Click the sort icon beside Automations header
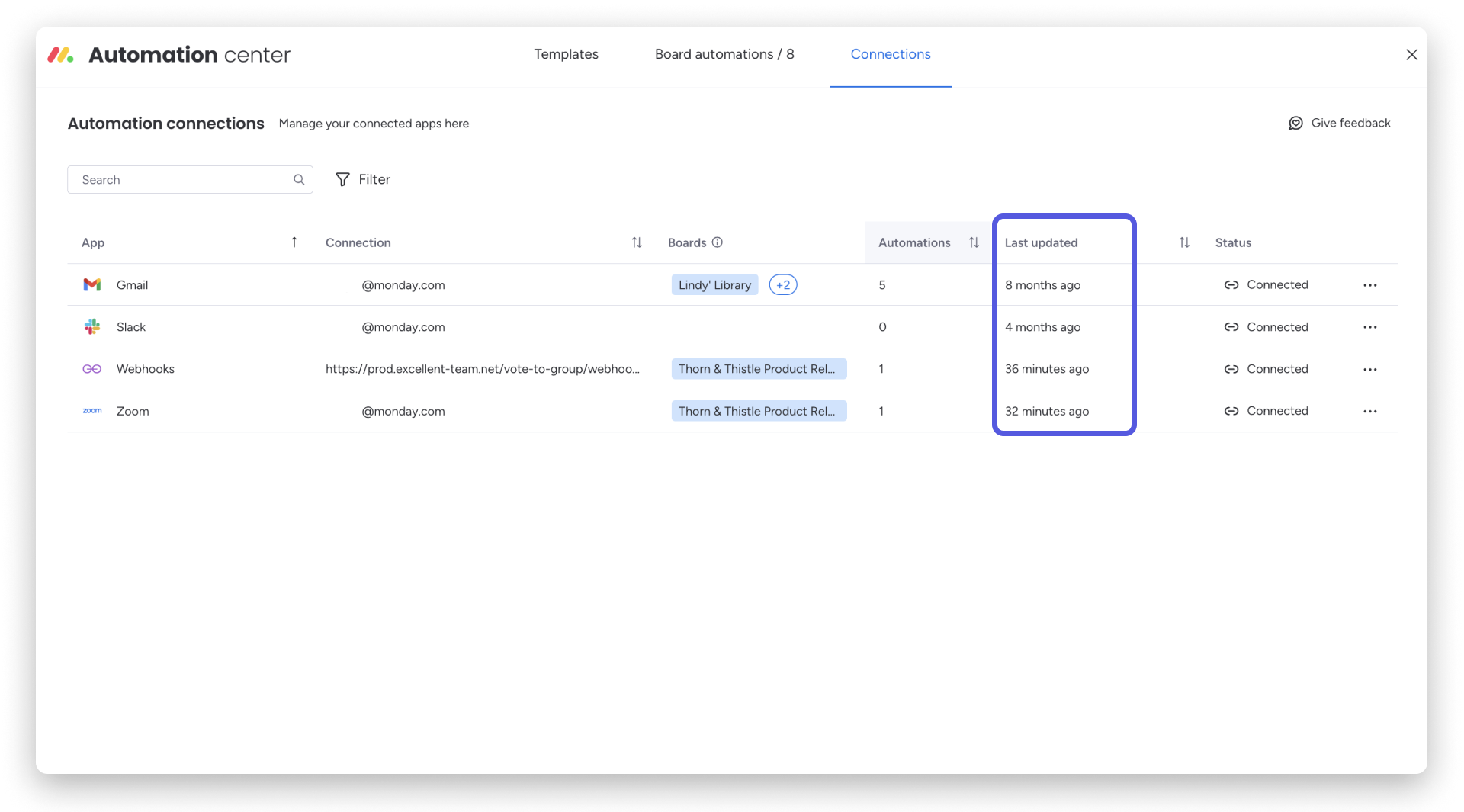 [x=974, y=242]
